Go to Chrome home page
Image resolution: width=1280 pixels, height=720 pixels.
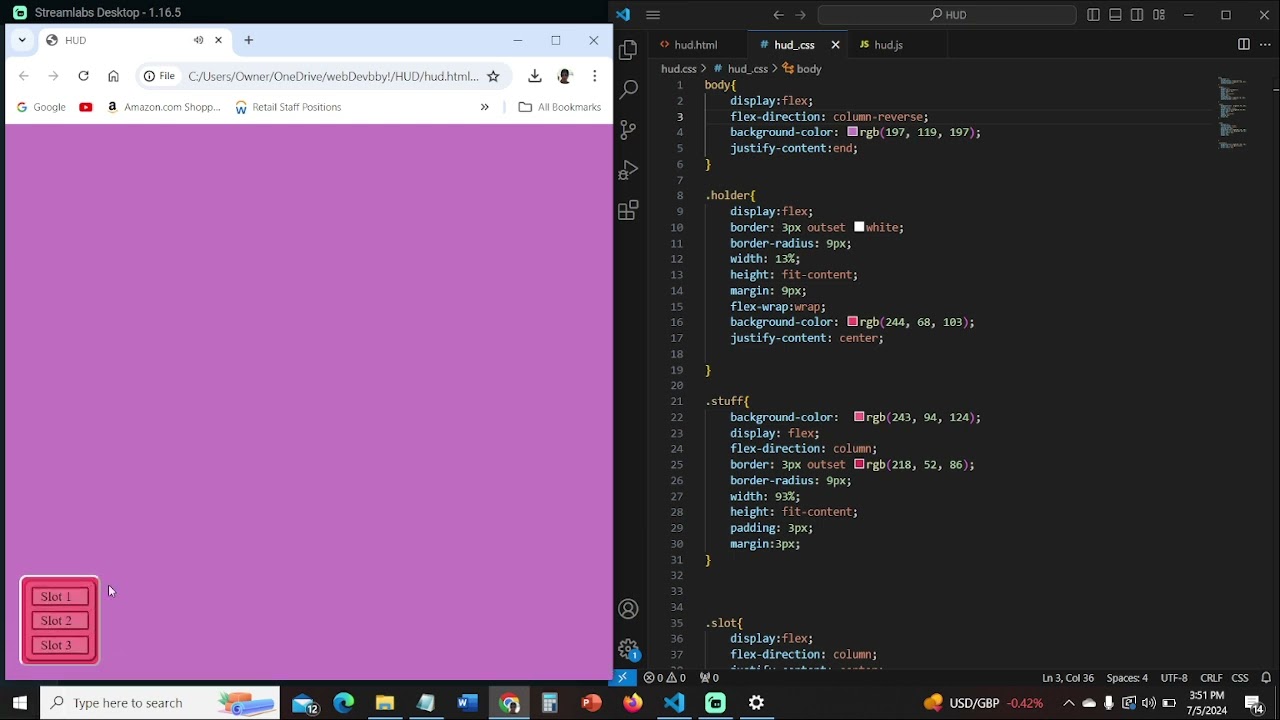pos(113,76)
